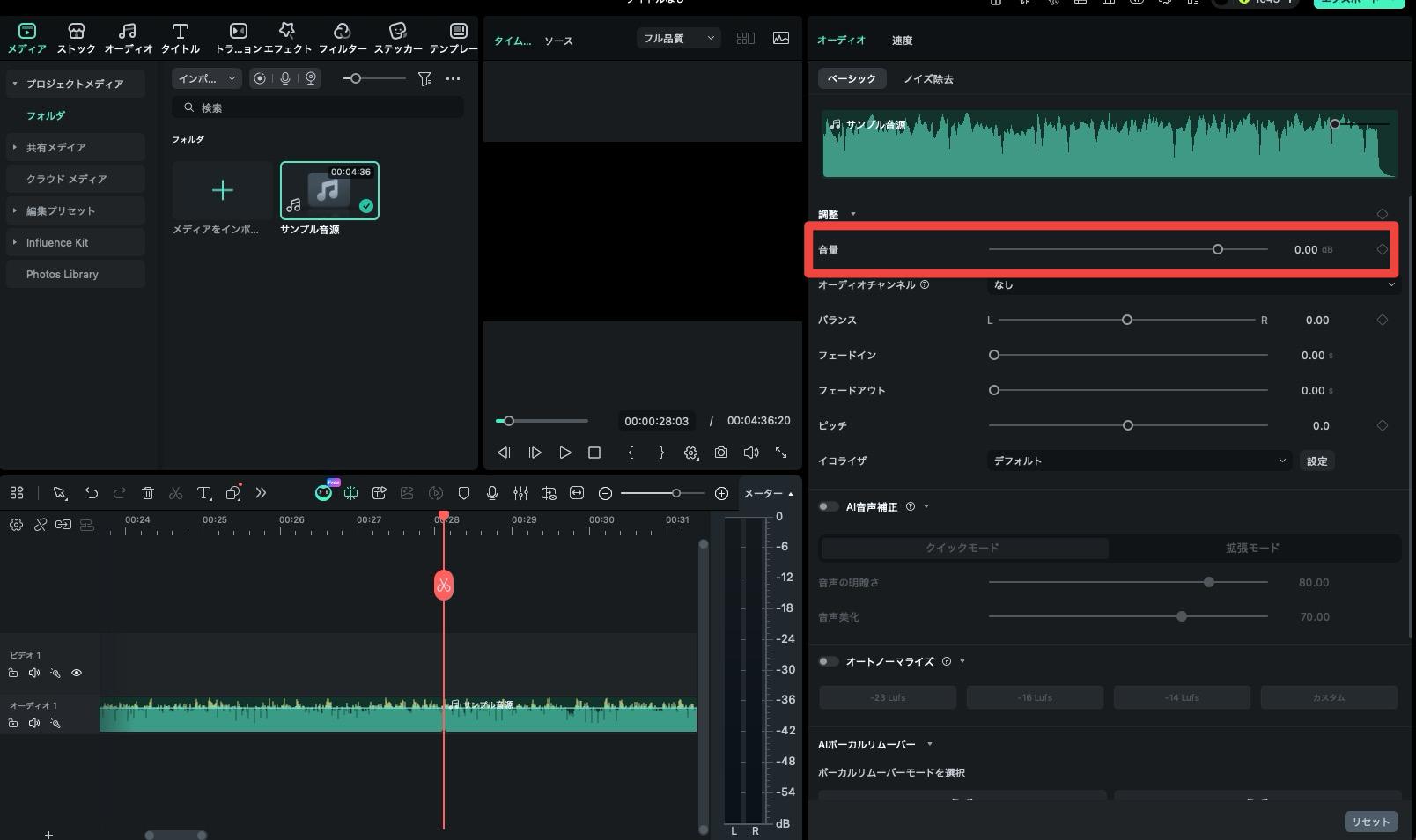Open equalizer settings via the 設定 button
This screenshot has height=840, width=1416.
pos(1316,460)
